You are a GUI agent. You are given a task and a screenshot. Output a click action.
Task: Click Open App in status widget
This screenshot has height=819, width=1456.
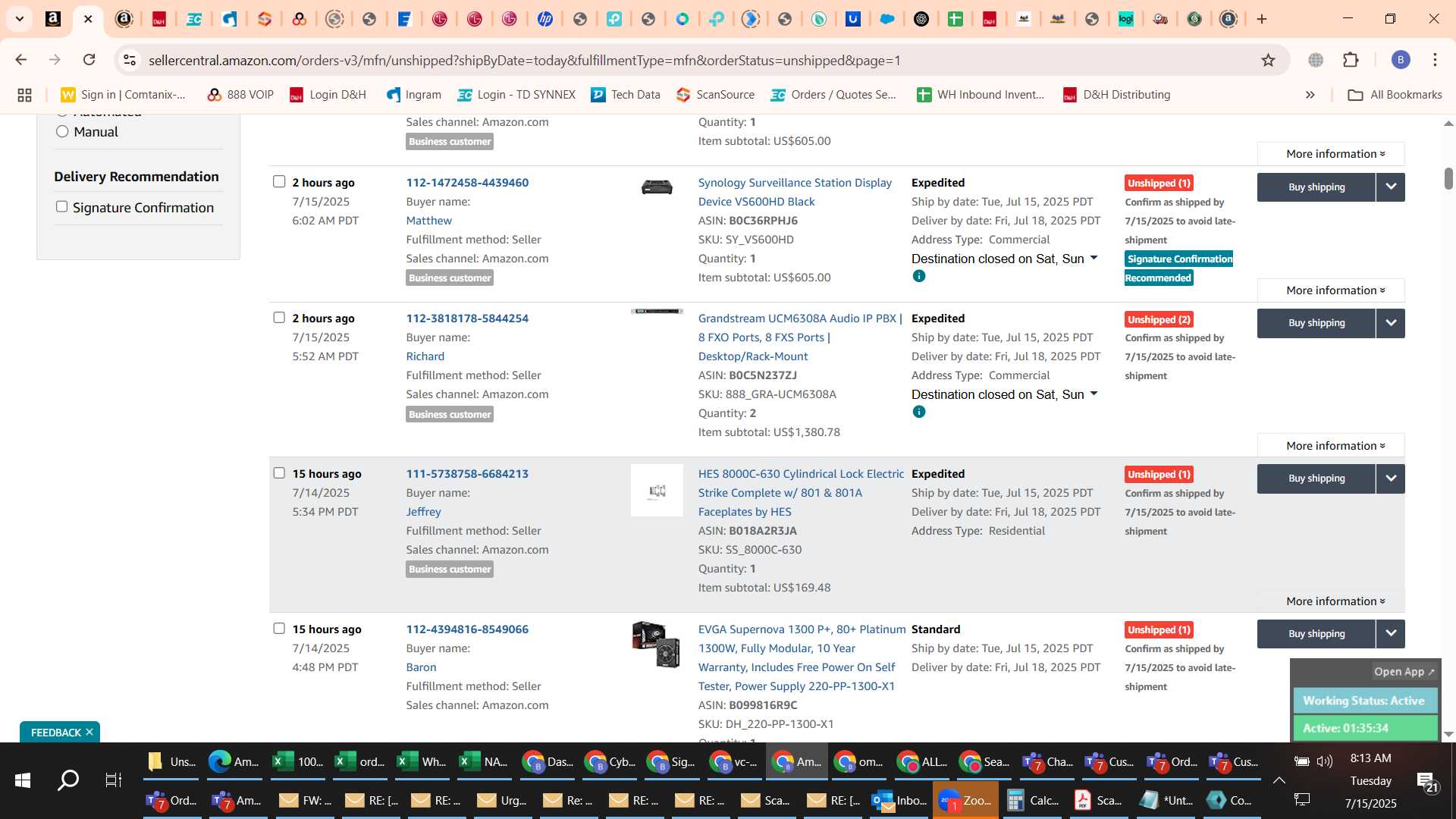[x=1404, y=672]
